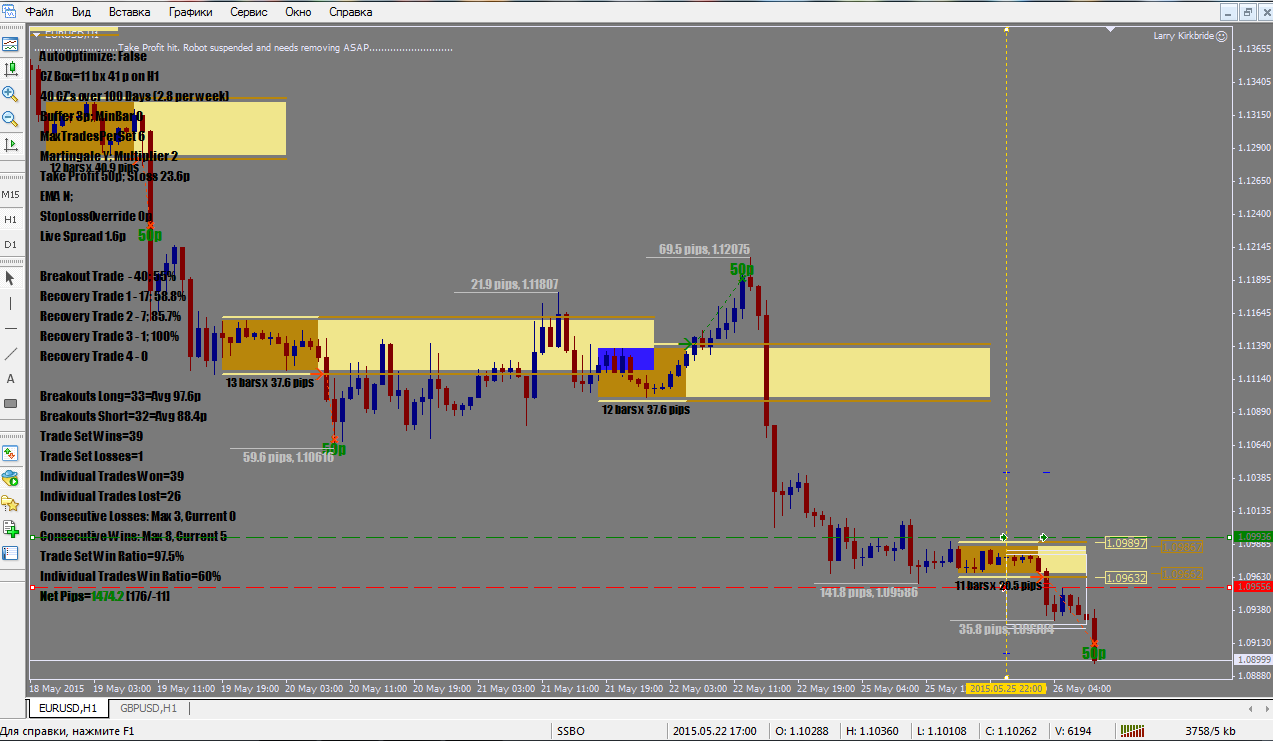Open the Файл menu
Image resolution: width=1273 pixels, height=741 pixels.
pos(40,12)
